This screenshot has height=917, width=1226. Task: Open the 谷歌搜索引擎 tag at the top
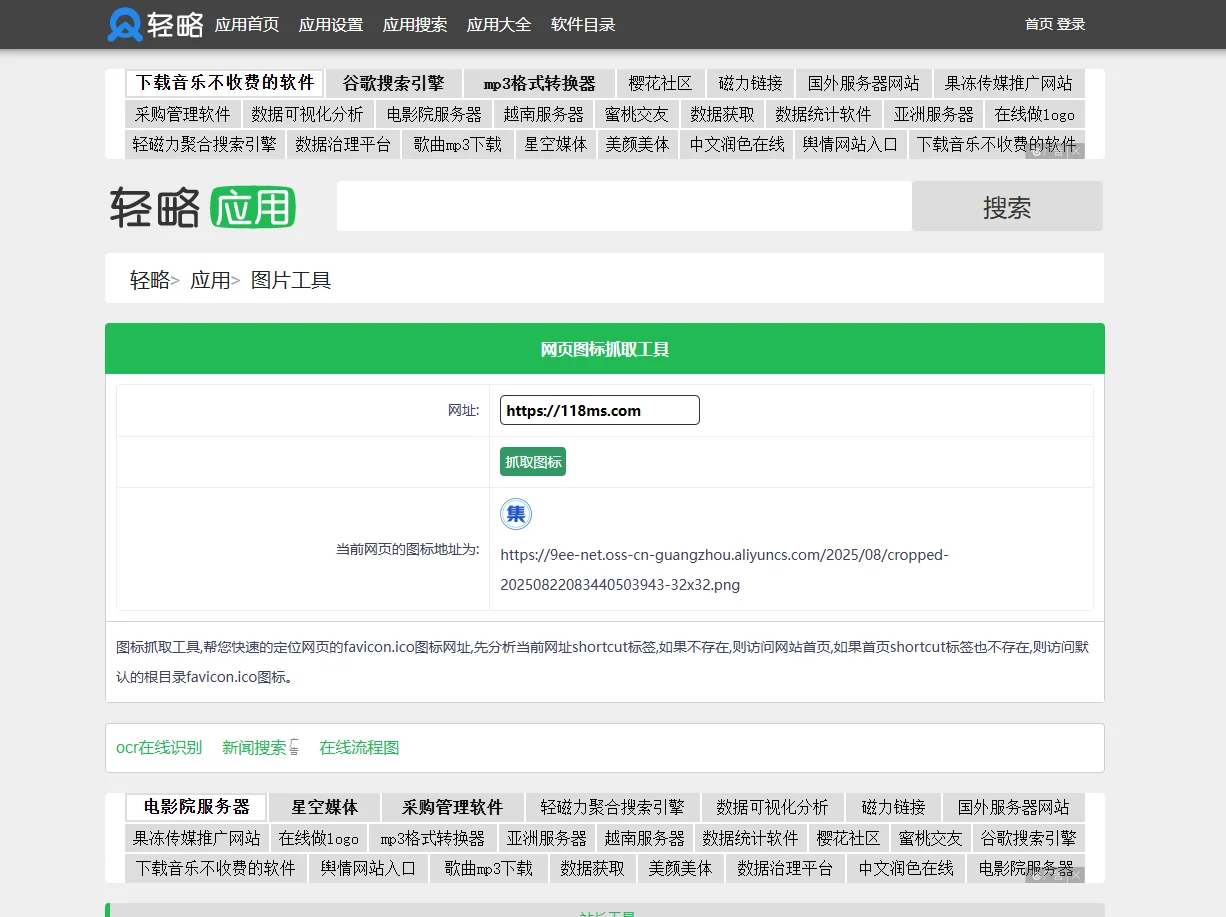(392, 83)
